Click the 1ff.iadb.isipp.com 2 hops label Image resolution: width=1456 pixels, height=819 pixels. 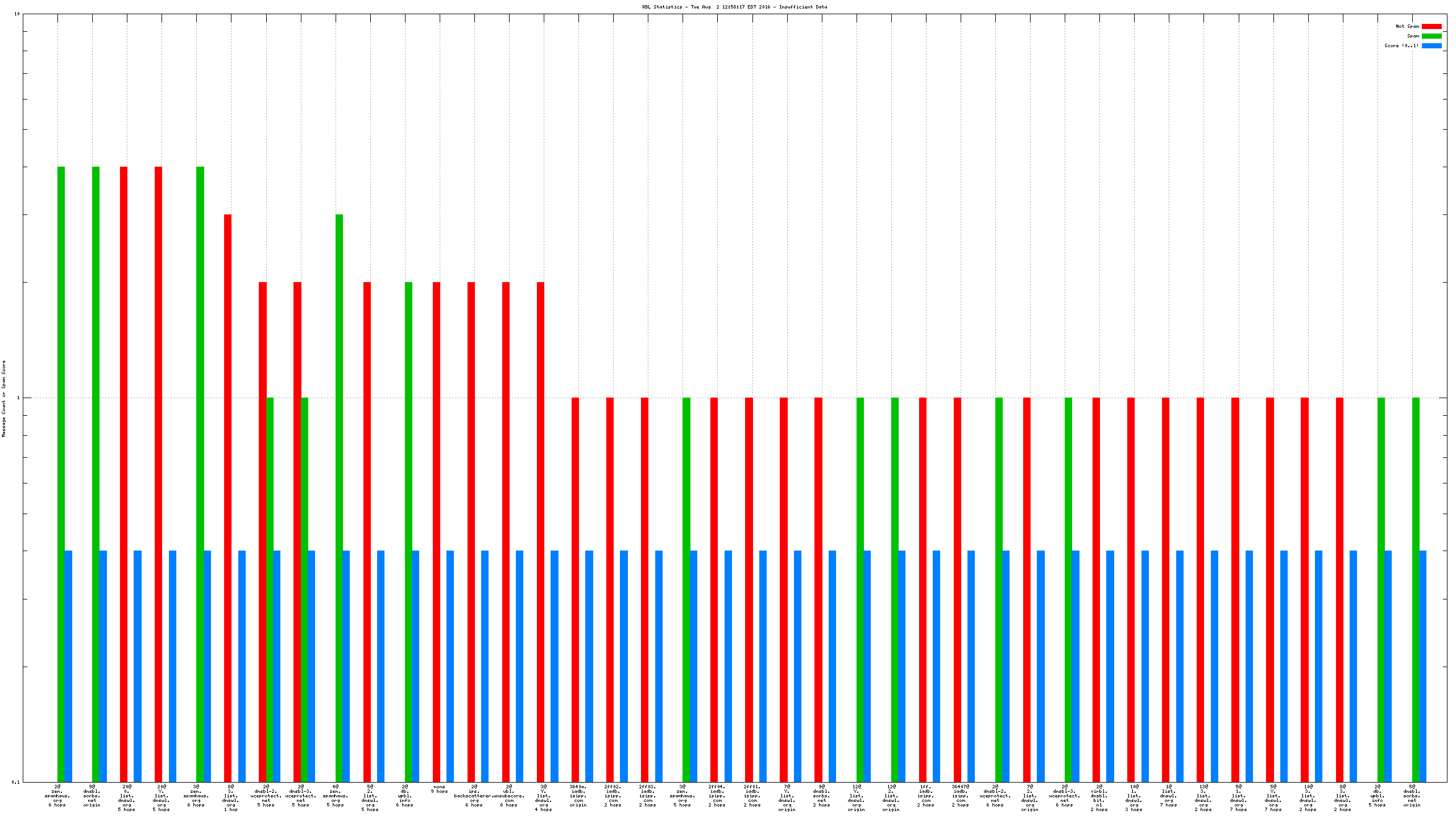925,796
